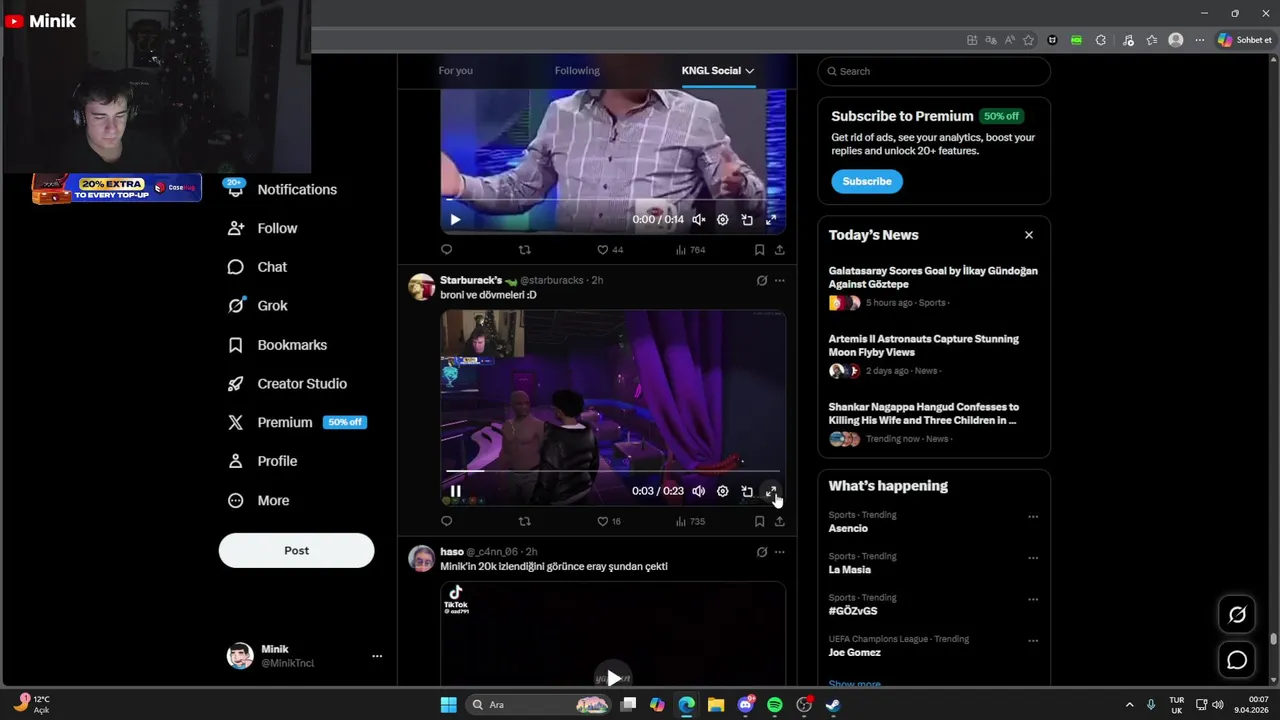
Task: Open the Notifications sidebar item
Action: pos(283,189)
